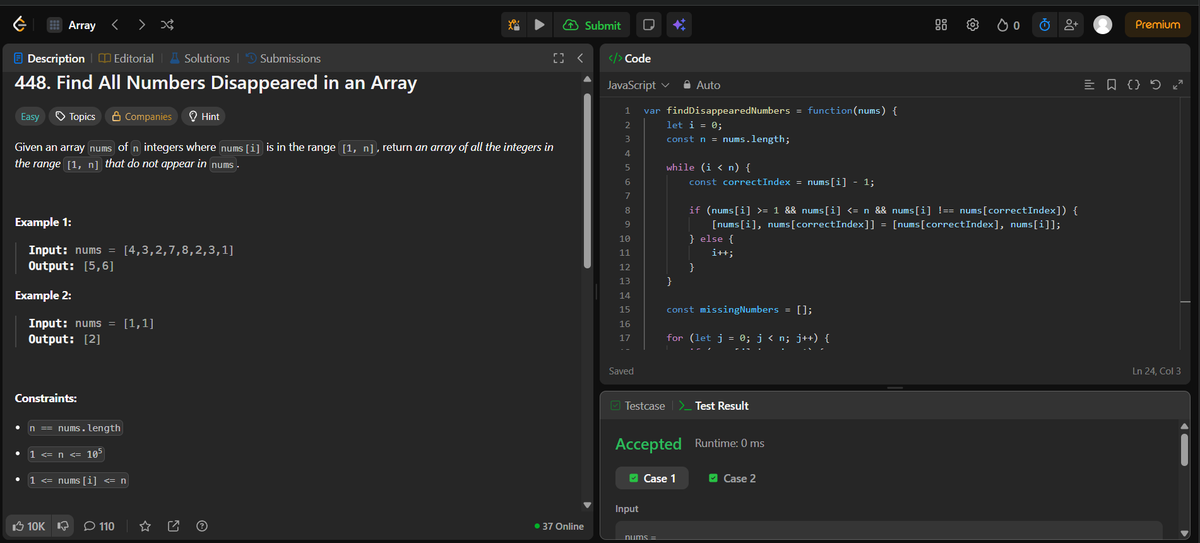Start the stopwatch timer
1200x543 pixels.
pos(1044,25)
